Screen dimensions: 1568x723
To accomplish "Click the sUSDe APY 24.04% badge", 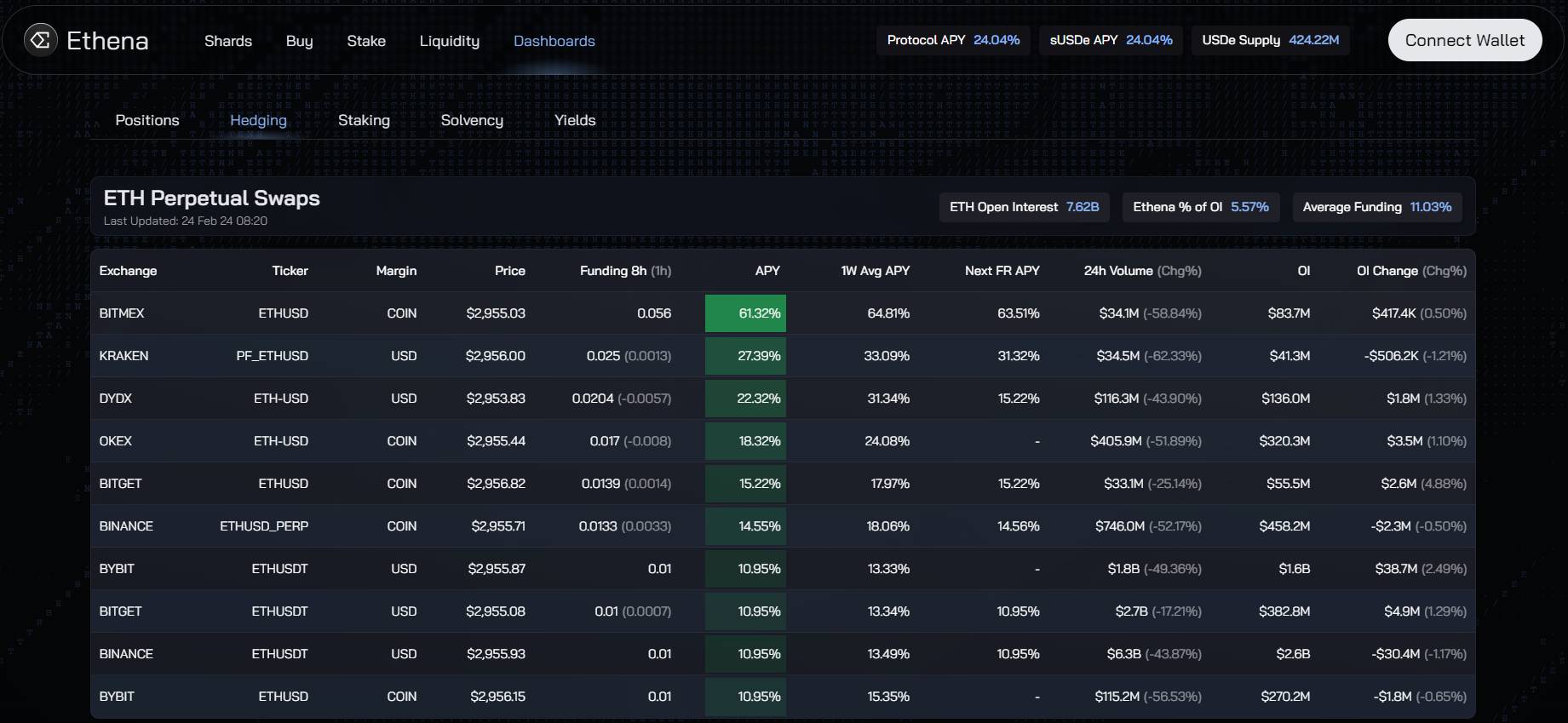I will point(1111,40).
